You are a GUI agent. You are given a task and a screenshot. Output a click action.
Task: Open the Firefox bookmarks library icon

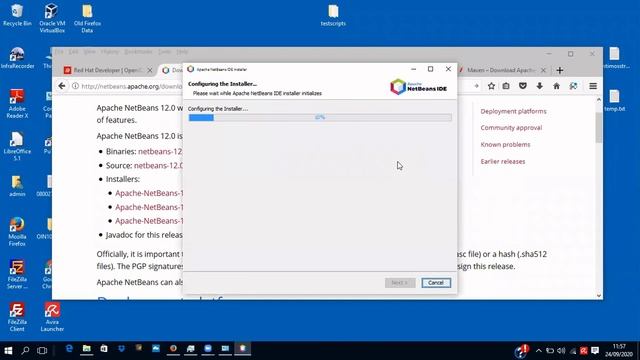click(506, 86)
